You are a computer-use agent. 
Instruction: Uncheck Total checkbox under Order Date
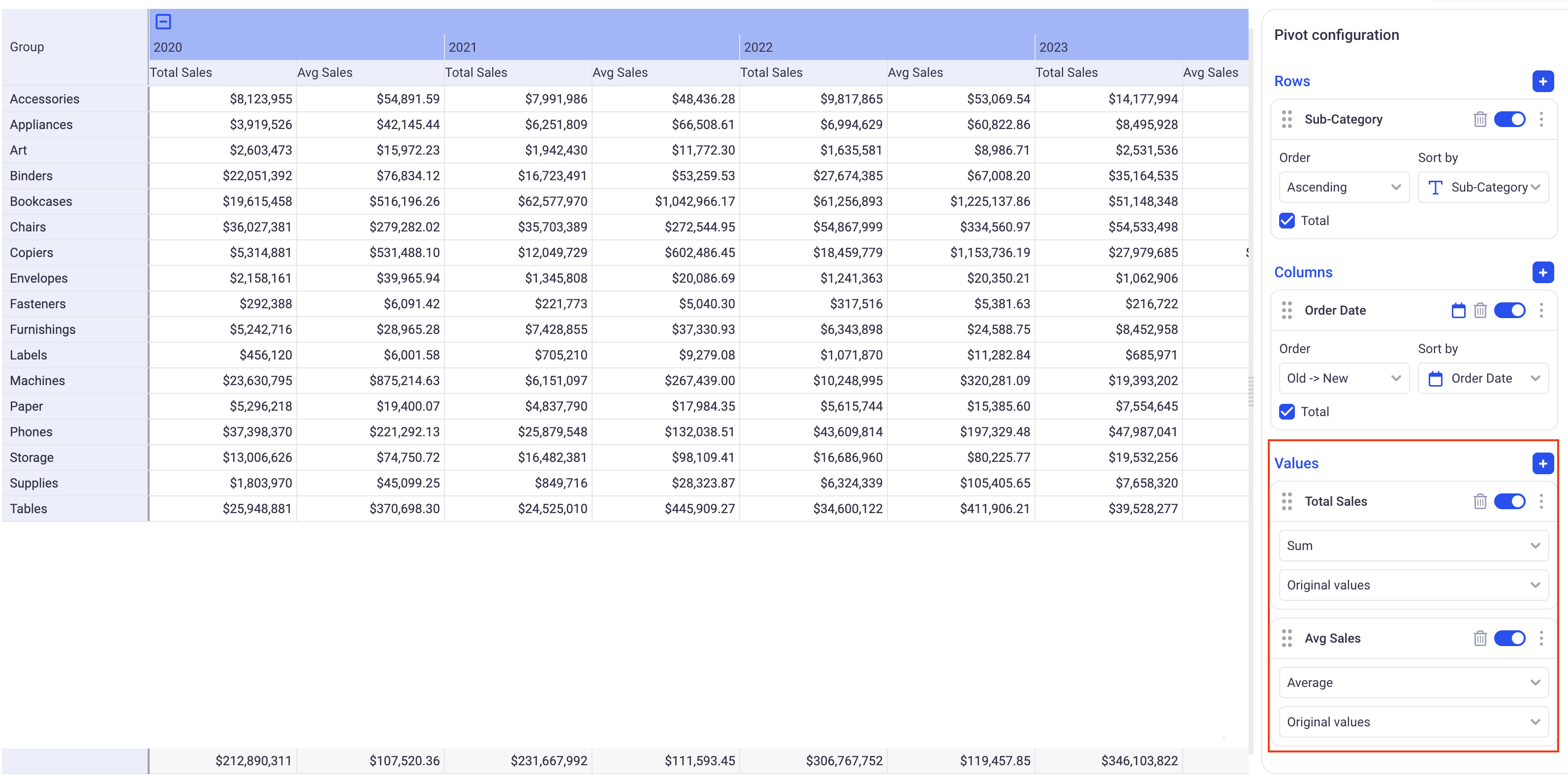click(x=1287, y=412)
